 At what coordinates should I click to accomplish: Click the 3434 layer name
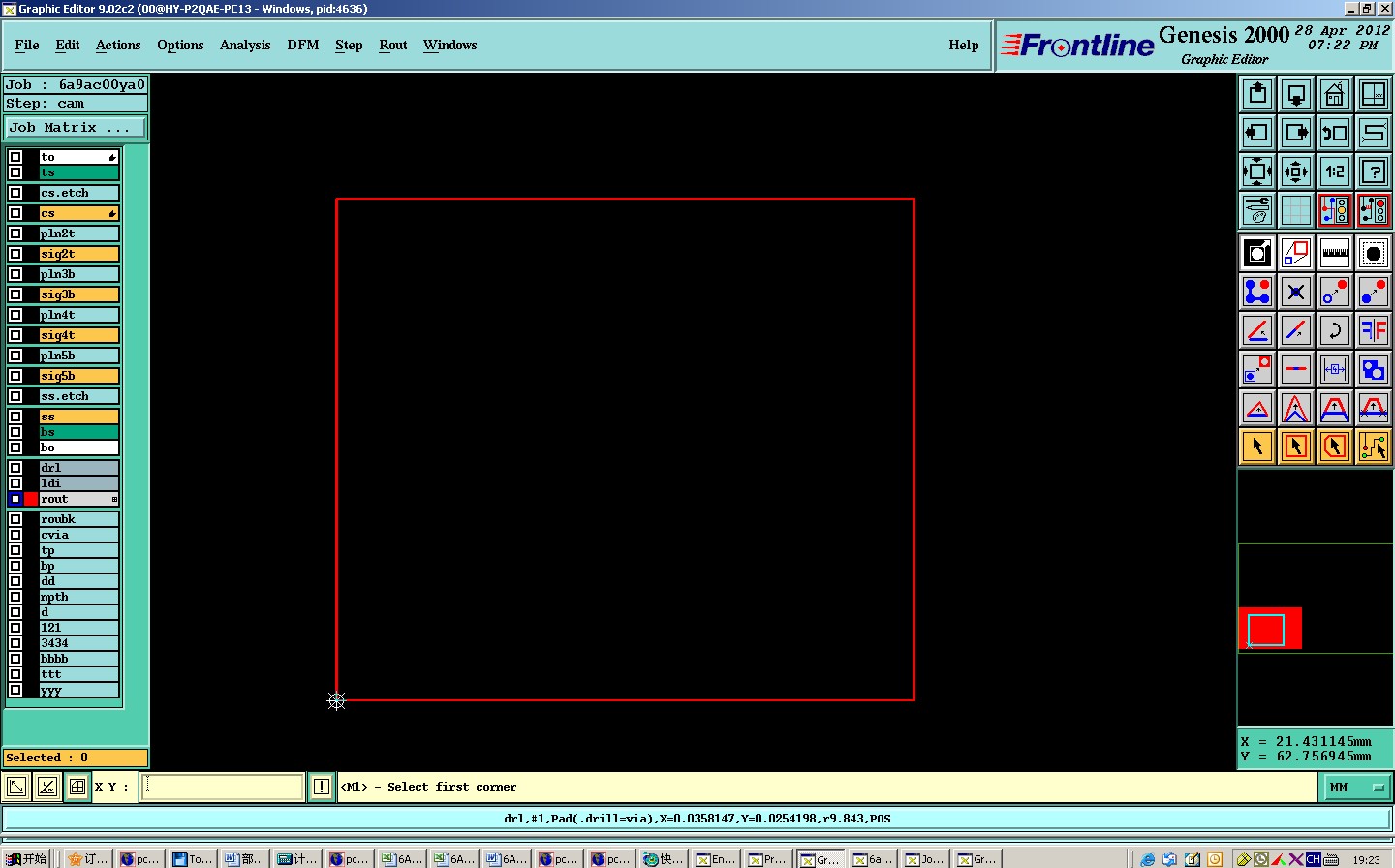click(78, 643)
